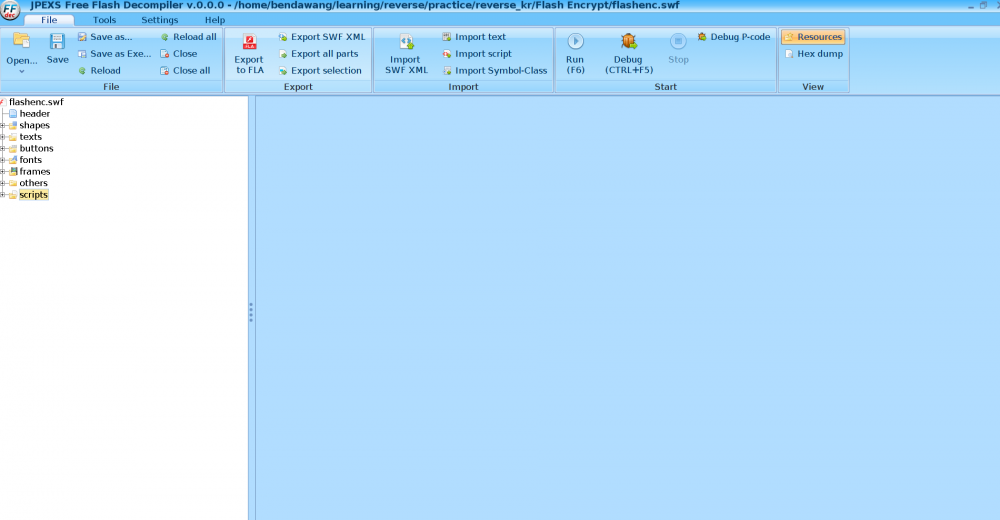
Task: Click the Debug bug icon
Action: point(629,41)
